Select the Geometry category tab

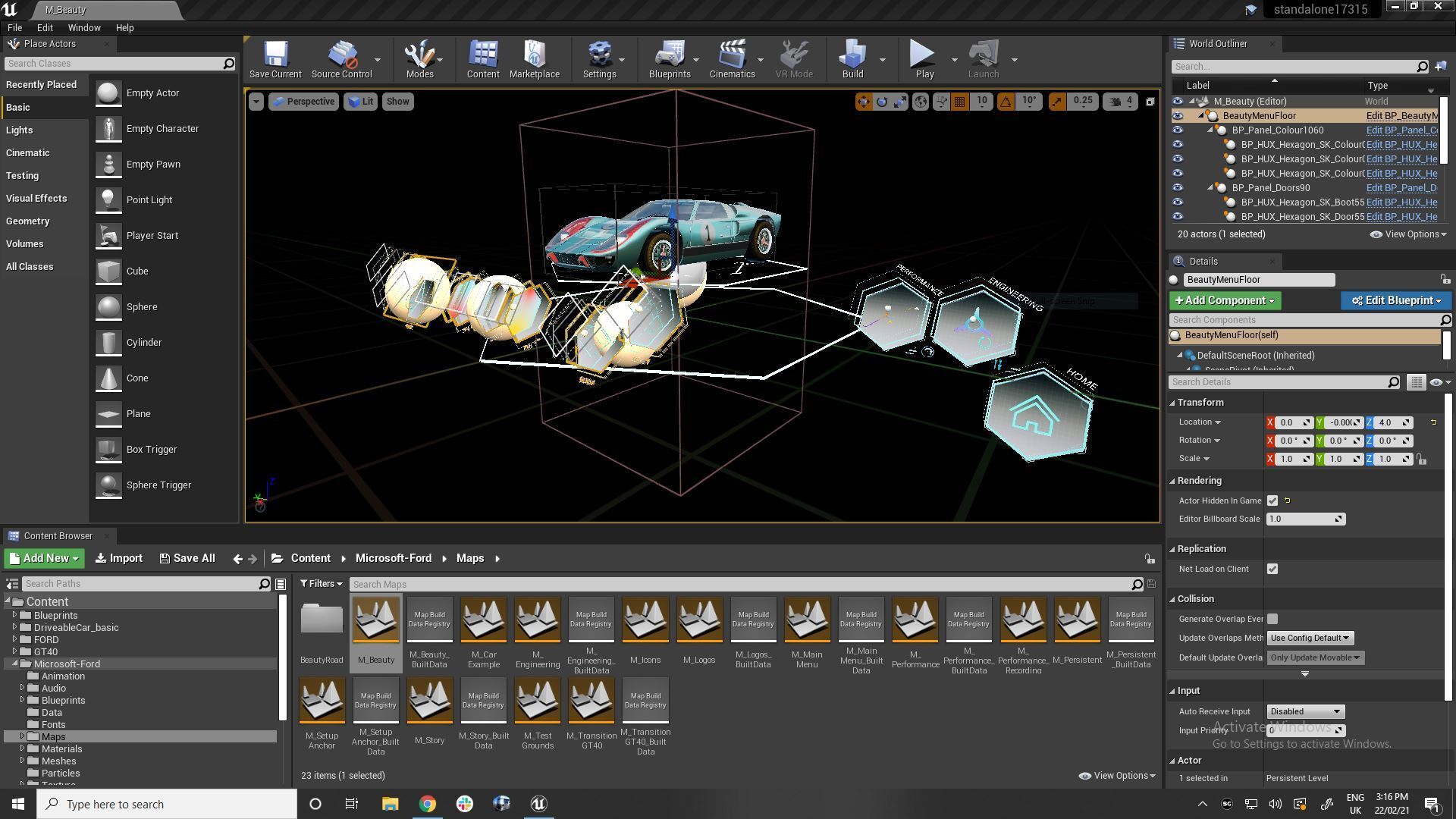[28, 221]
